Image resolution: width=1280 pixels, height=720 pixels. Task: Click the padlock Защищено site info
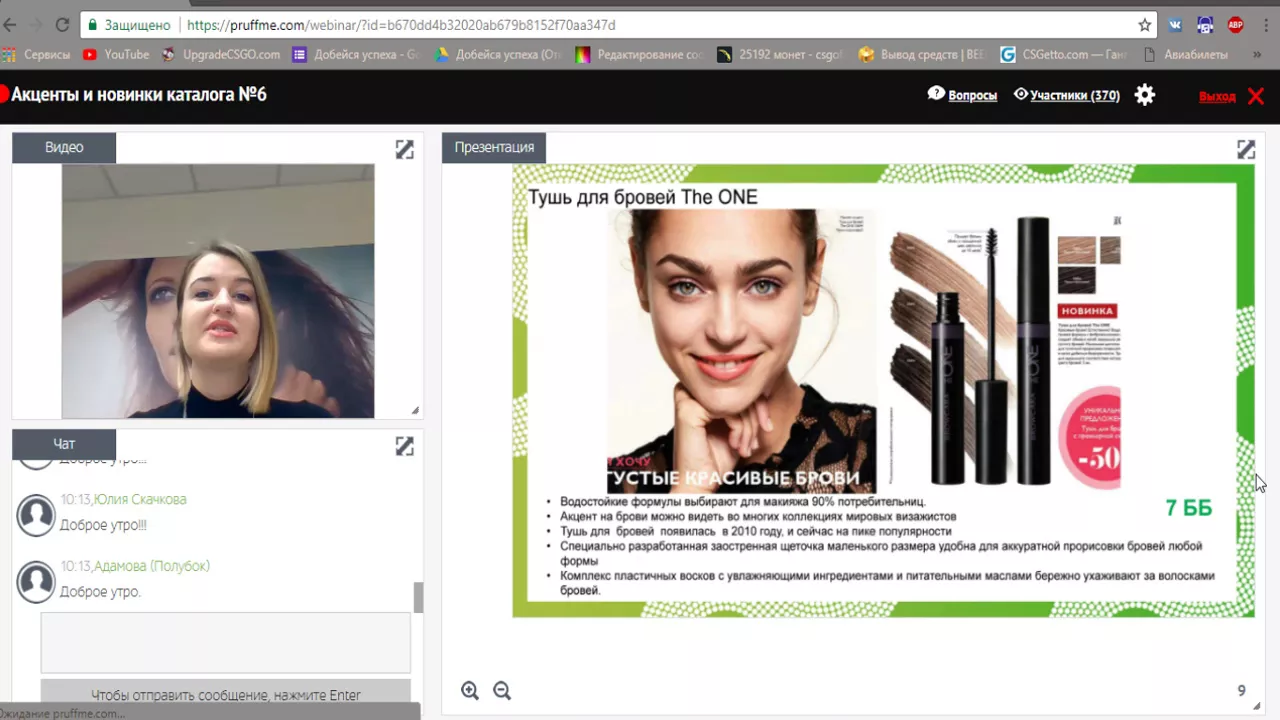[128, 25]
